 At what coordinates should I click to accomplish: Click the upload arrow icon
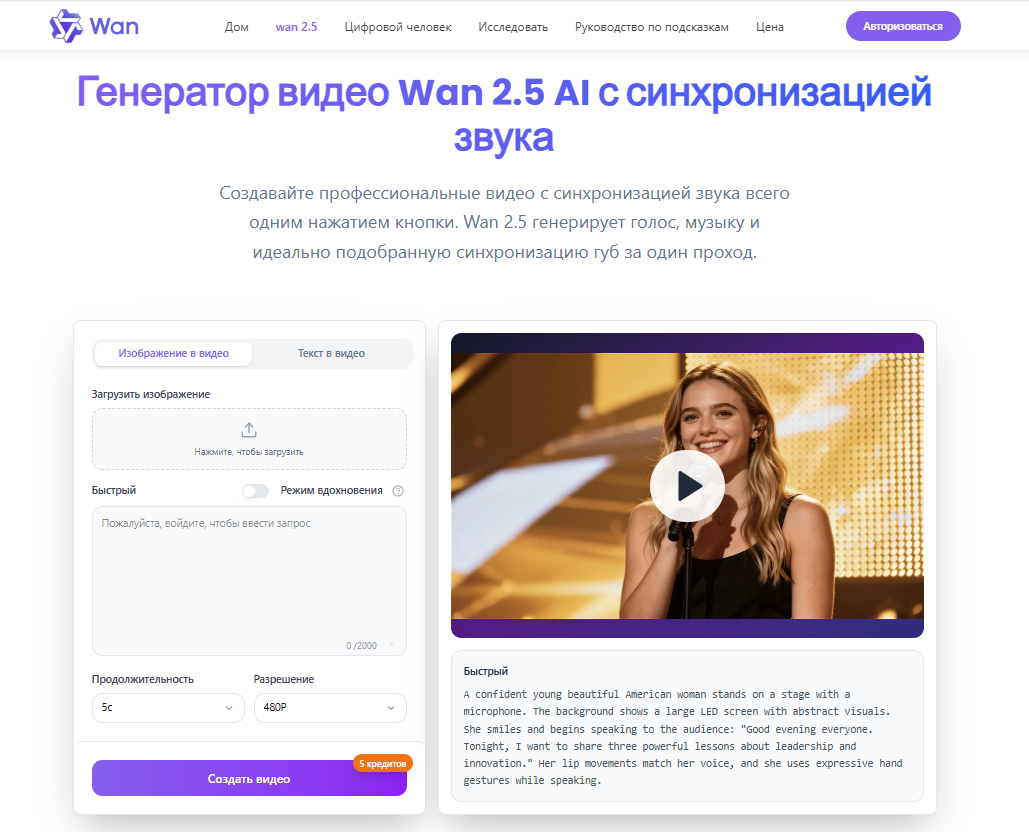pyautogui.click(x=249, y=430)
